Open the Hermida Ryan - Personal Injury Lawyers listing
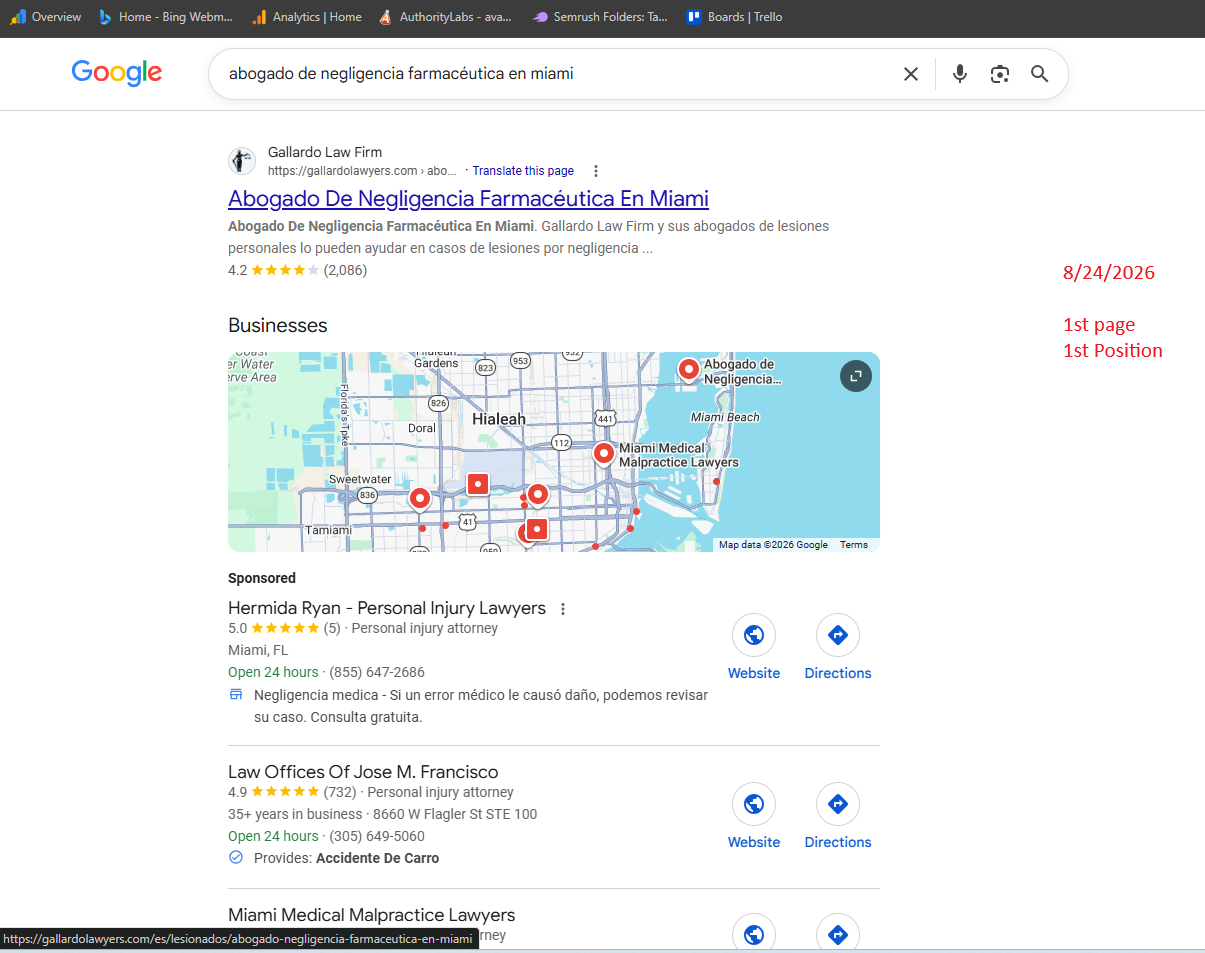 [x=387, y=608]
